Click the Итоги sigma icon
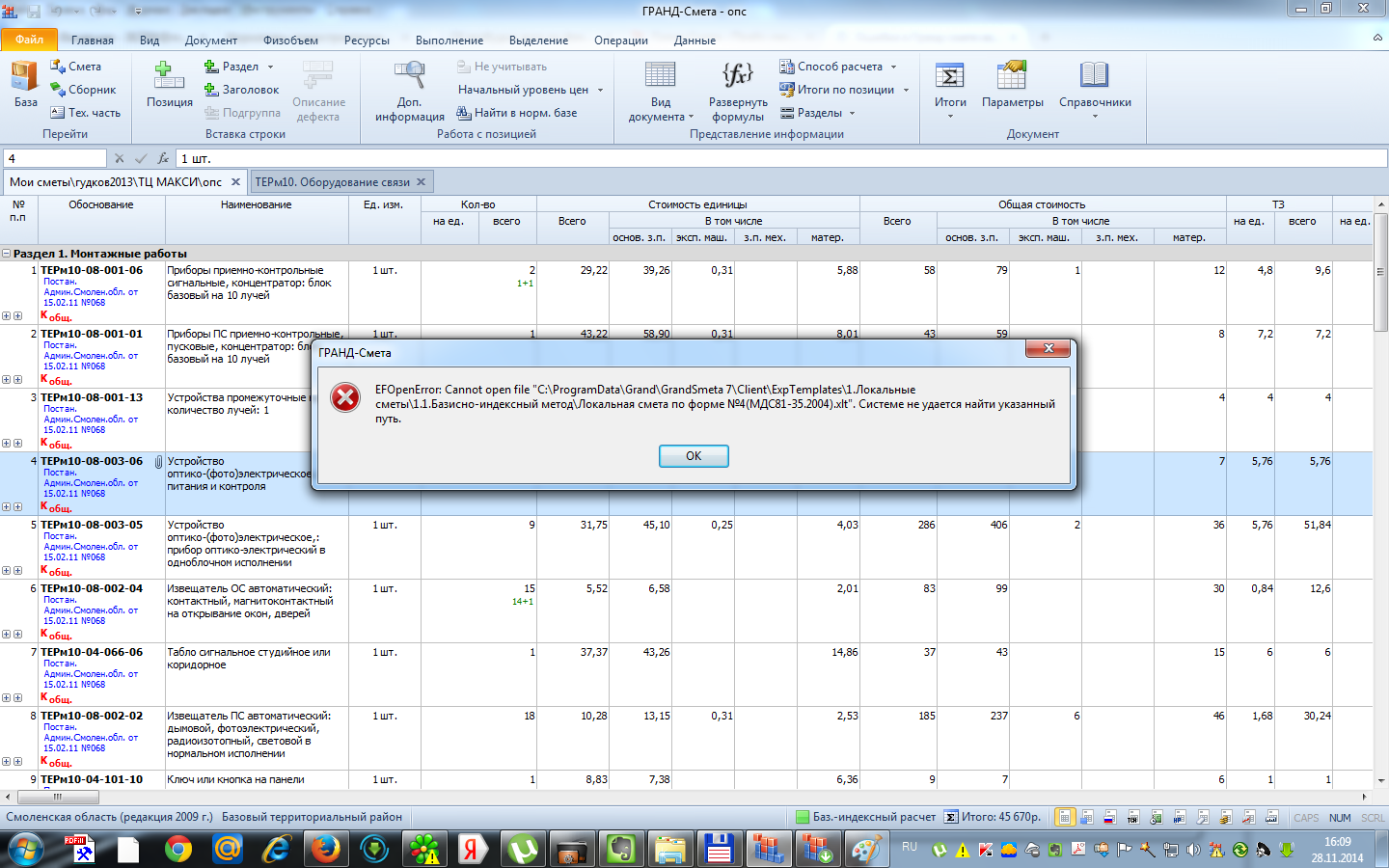The height and width of the screenshot is (868, 1389). point(949,77)
